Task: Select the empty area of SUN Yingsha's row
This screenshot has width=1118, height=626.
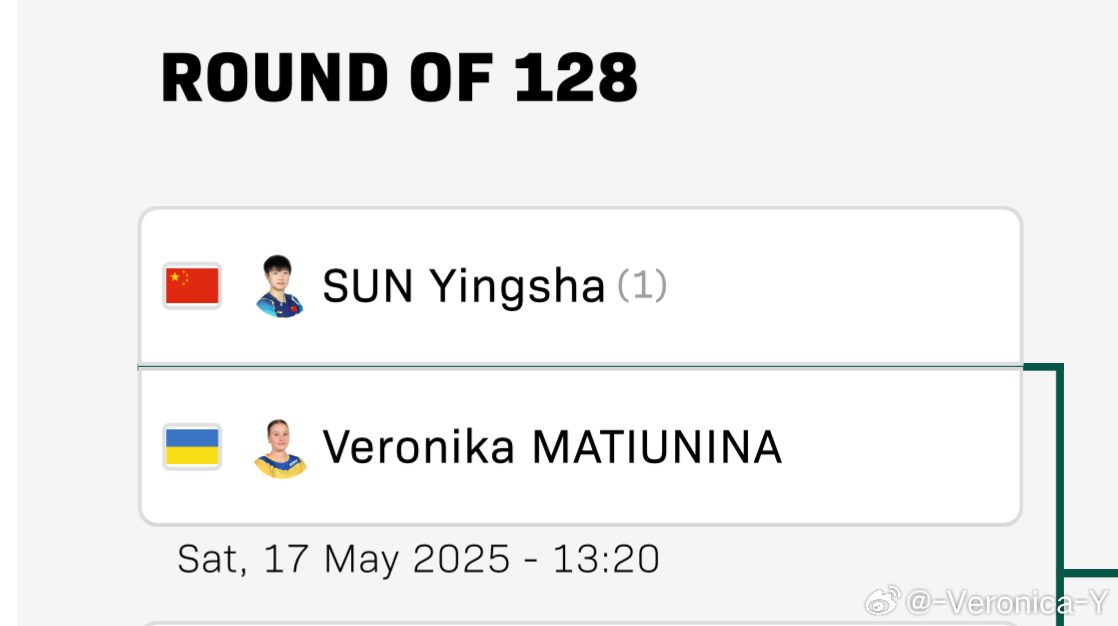Action: (x=841, y=287)
